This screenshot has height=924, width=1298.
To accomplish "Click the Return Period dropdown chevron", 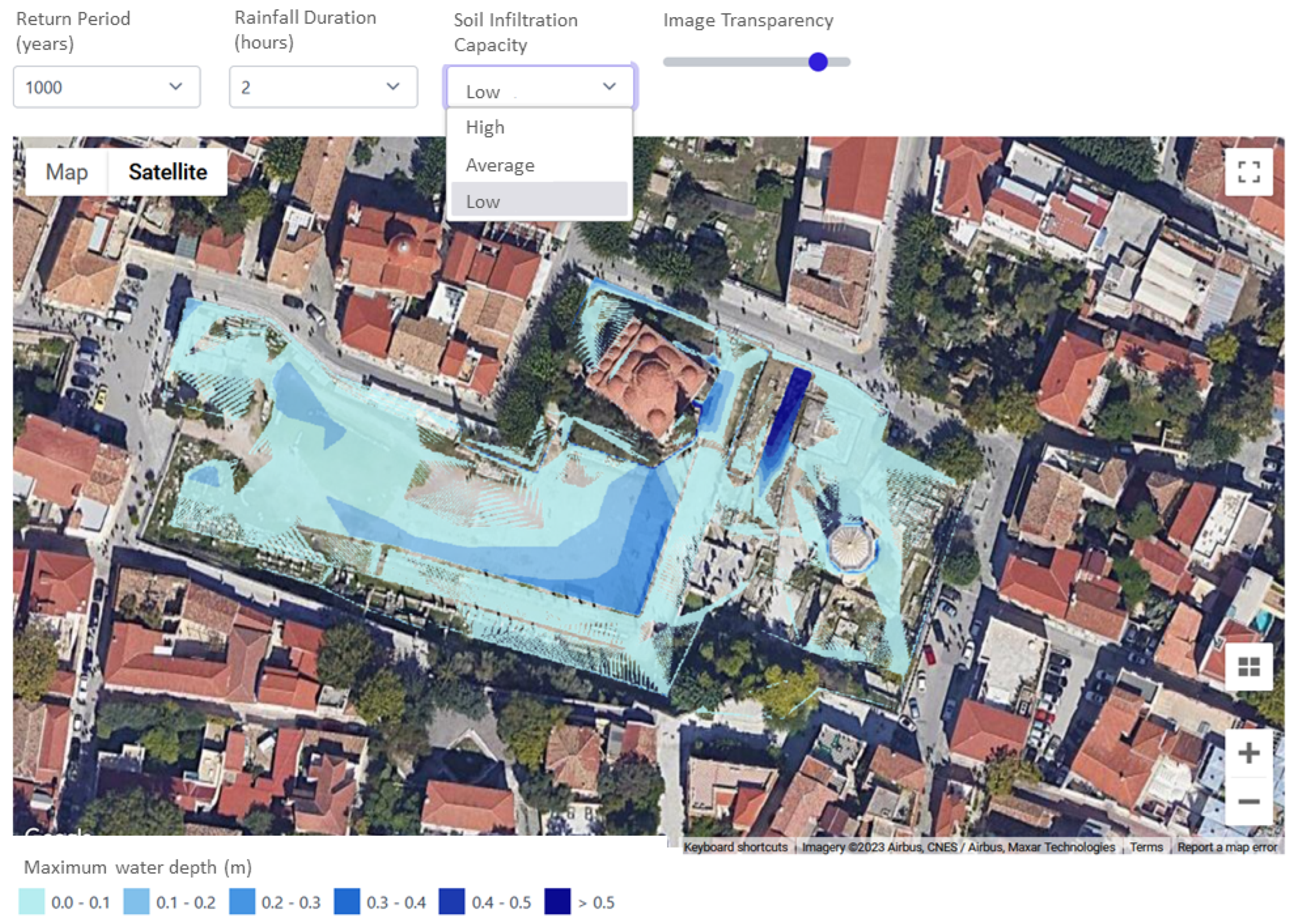I will pos(176,86).
